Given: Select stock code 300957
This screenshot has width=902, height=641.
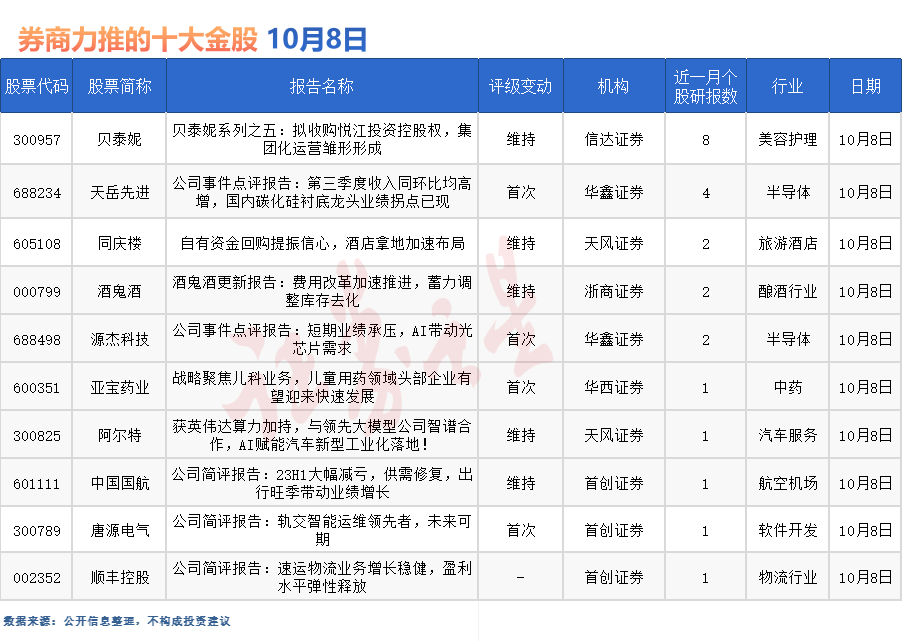Looking at the screenshot, I should click(37, 140).
